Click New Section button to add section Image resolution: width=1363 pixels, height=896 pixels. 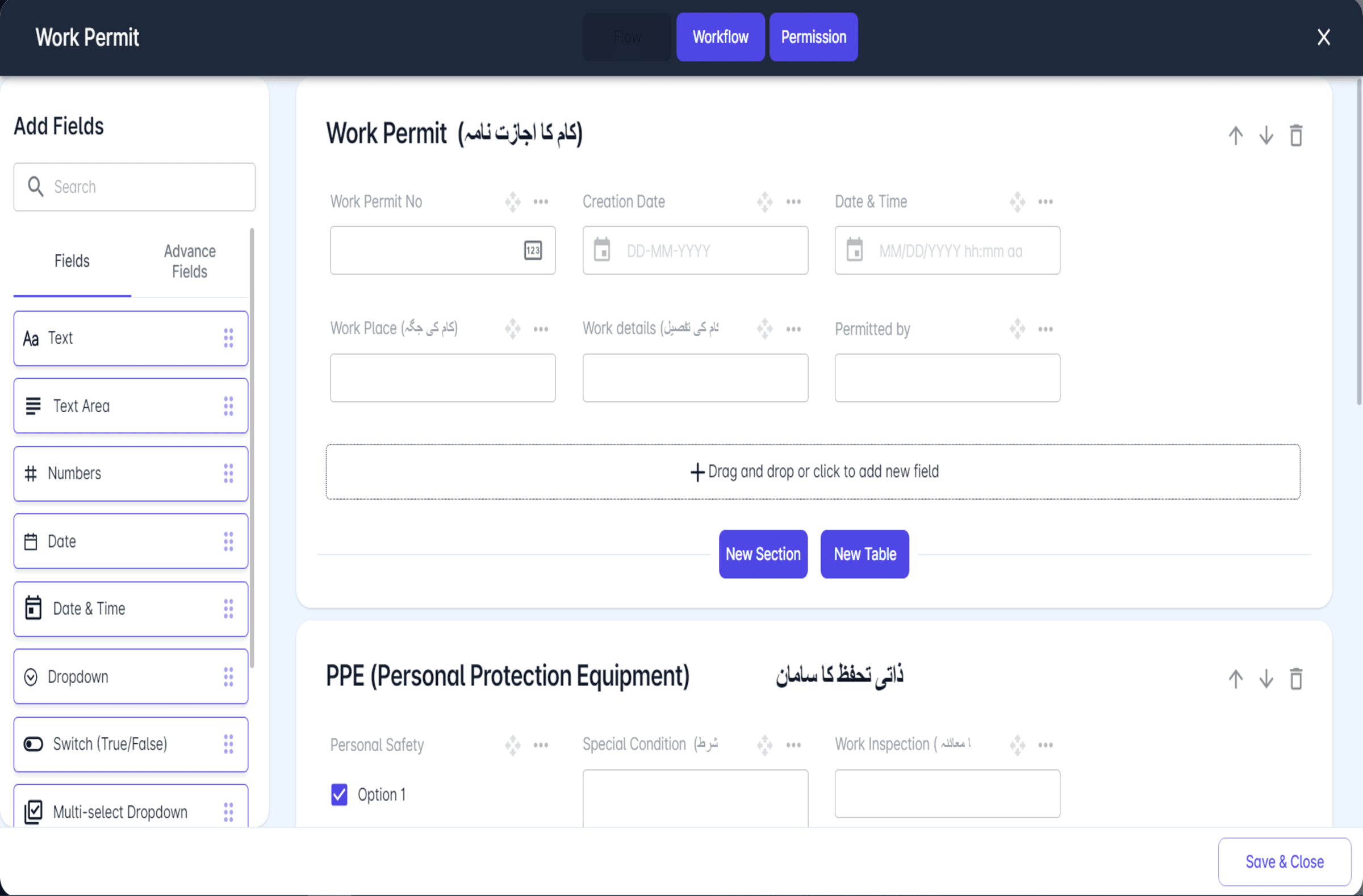coord(762,554)
